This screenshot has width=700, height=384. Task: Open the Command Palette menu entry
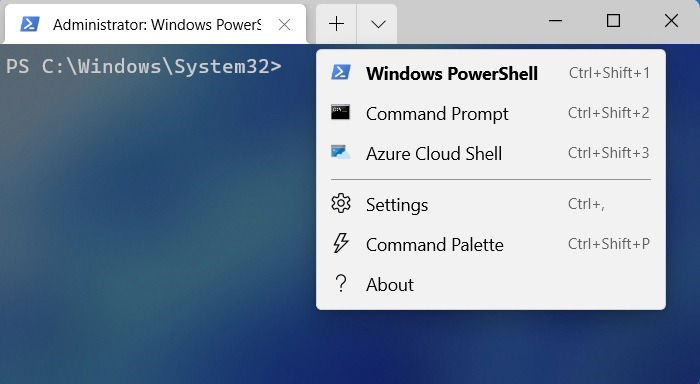pos(491,245)
